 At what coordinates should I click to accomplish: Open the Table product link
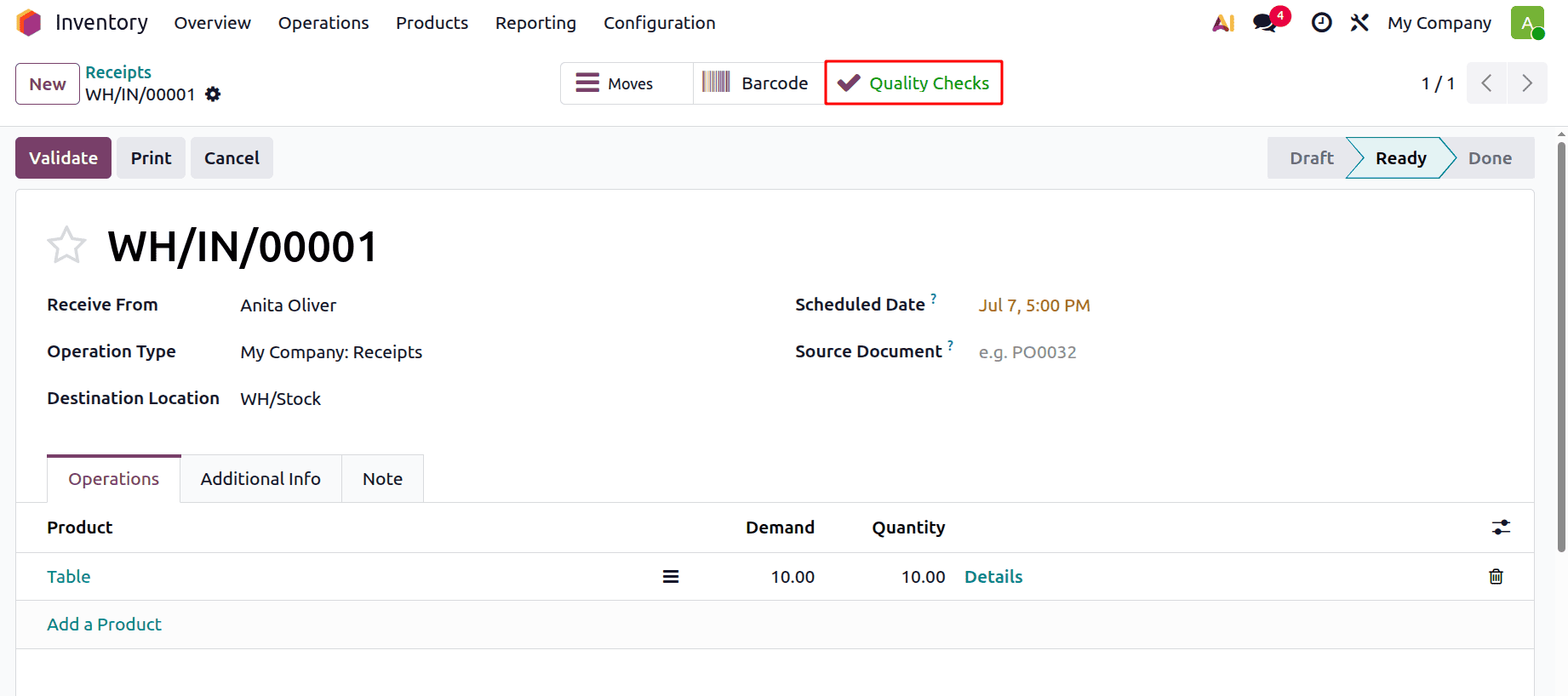click(69, 577)
